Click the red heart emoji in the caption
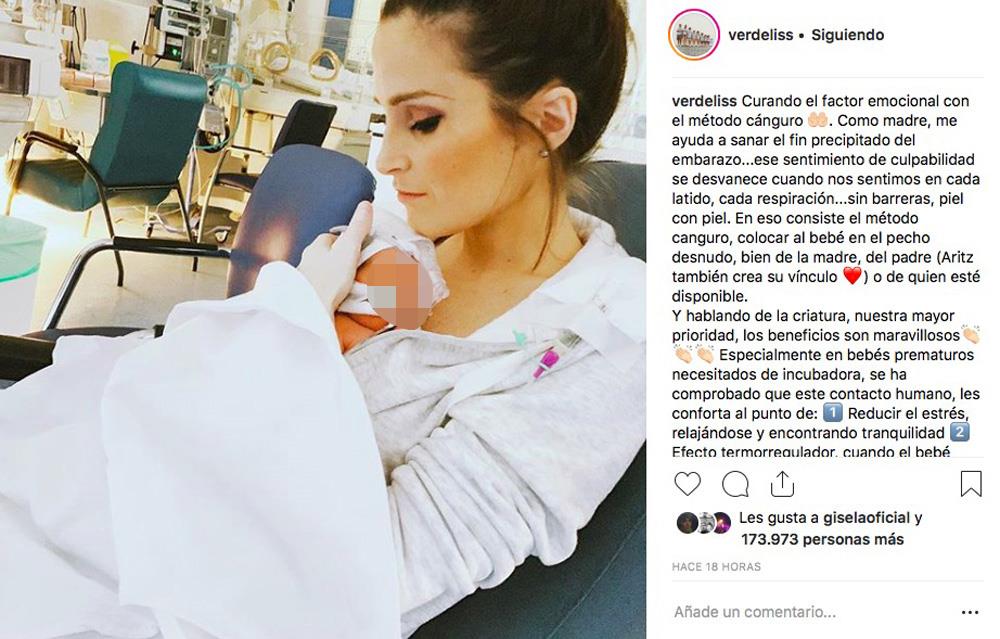Viewport: 1000px width, 639px height. tap(852, 276)
